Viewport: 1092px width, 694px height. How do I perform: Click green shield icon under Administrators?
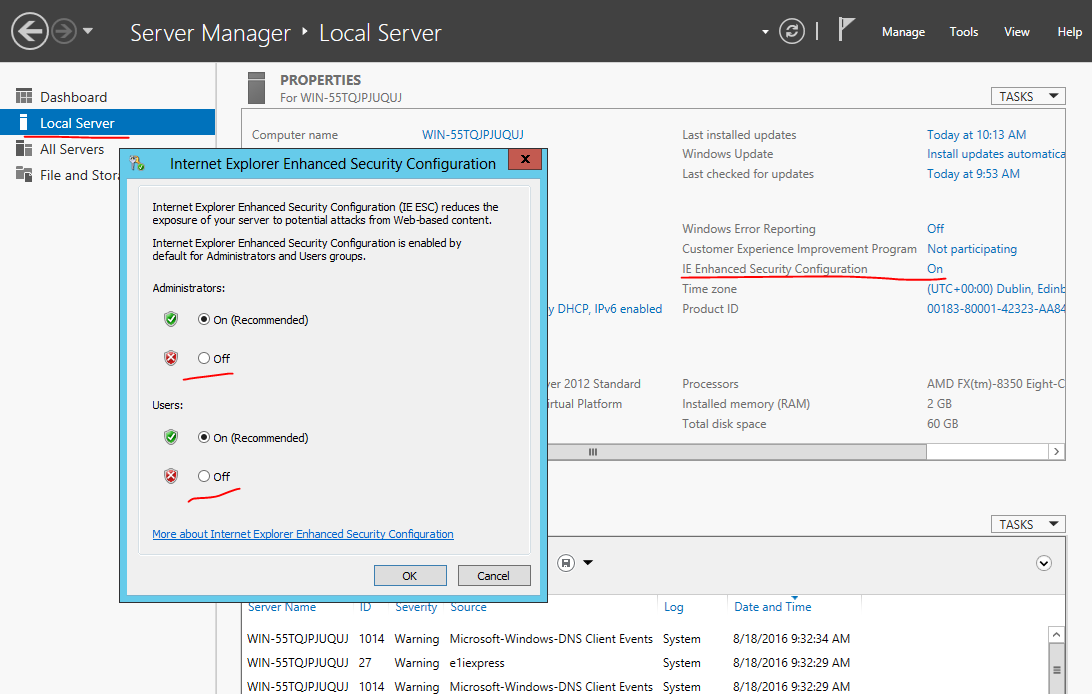[171, 319]
